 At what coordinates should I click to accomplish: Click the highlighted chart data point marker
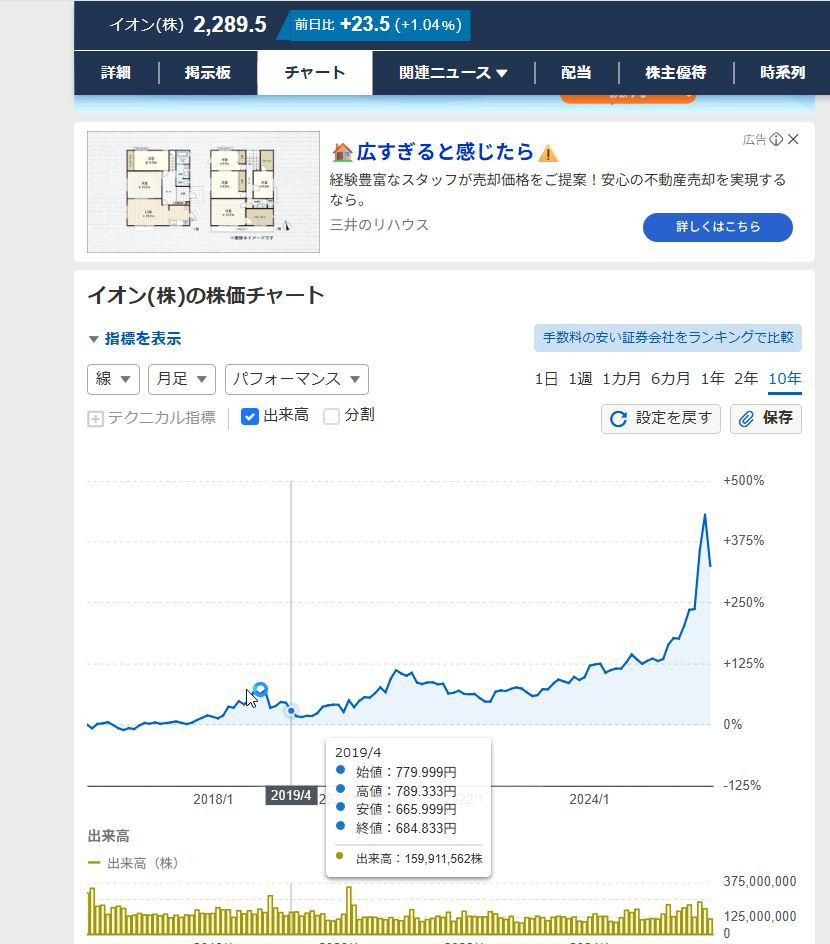click(x=260, y=689)
